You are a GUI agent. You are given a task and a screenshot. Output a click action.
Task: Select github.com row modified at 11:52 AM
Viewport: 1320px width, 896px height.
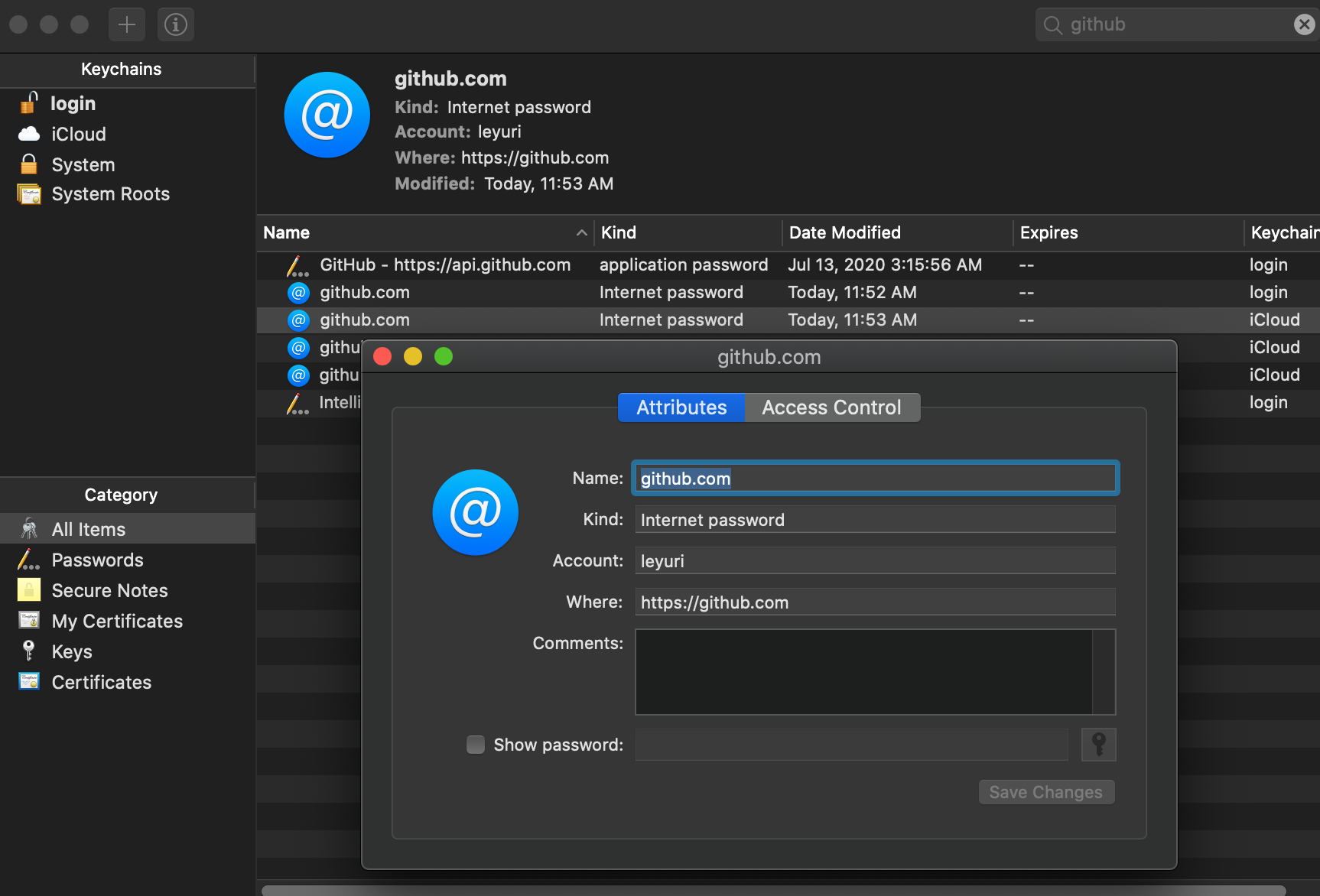click(x=788, y=292)
